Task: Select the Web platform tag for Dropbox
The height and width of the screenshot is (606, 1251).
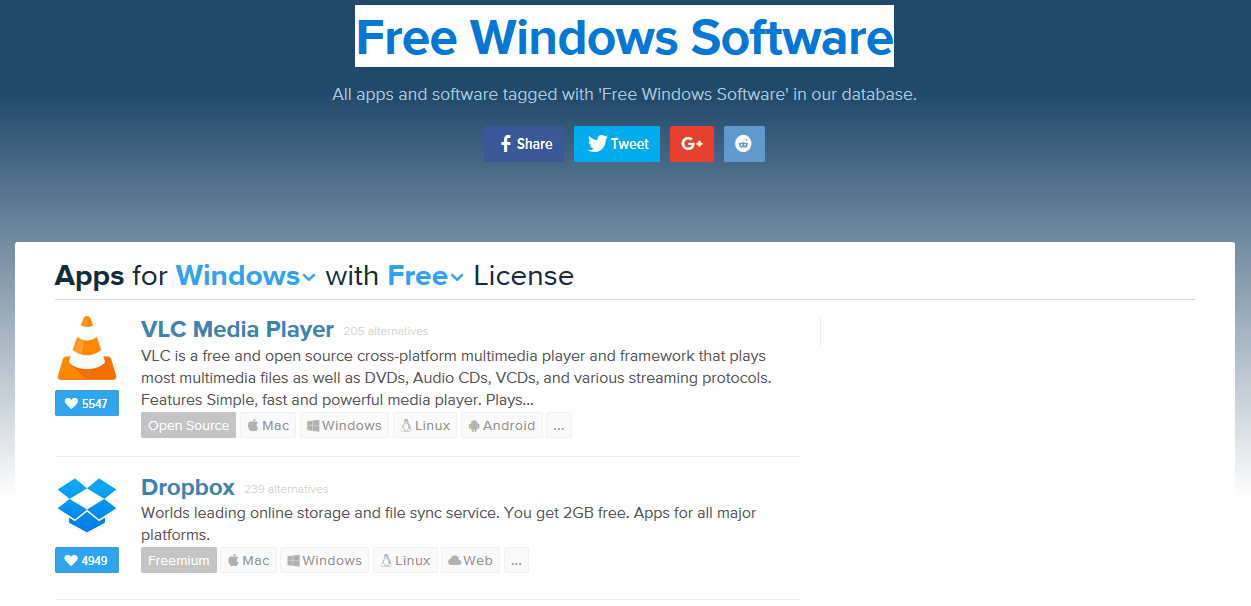Action: [470, 560]
